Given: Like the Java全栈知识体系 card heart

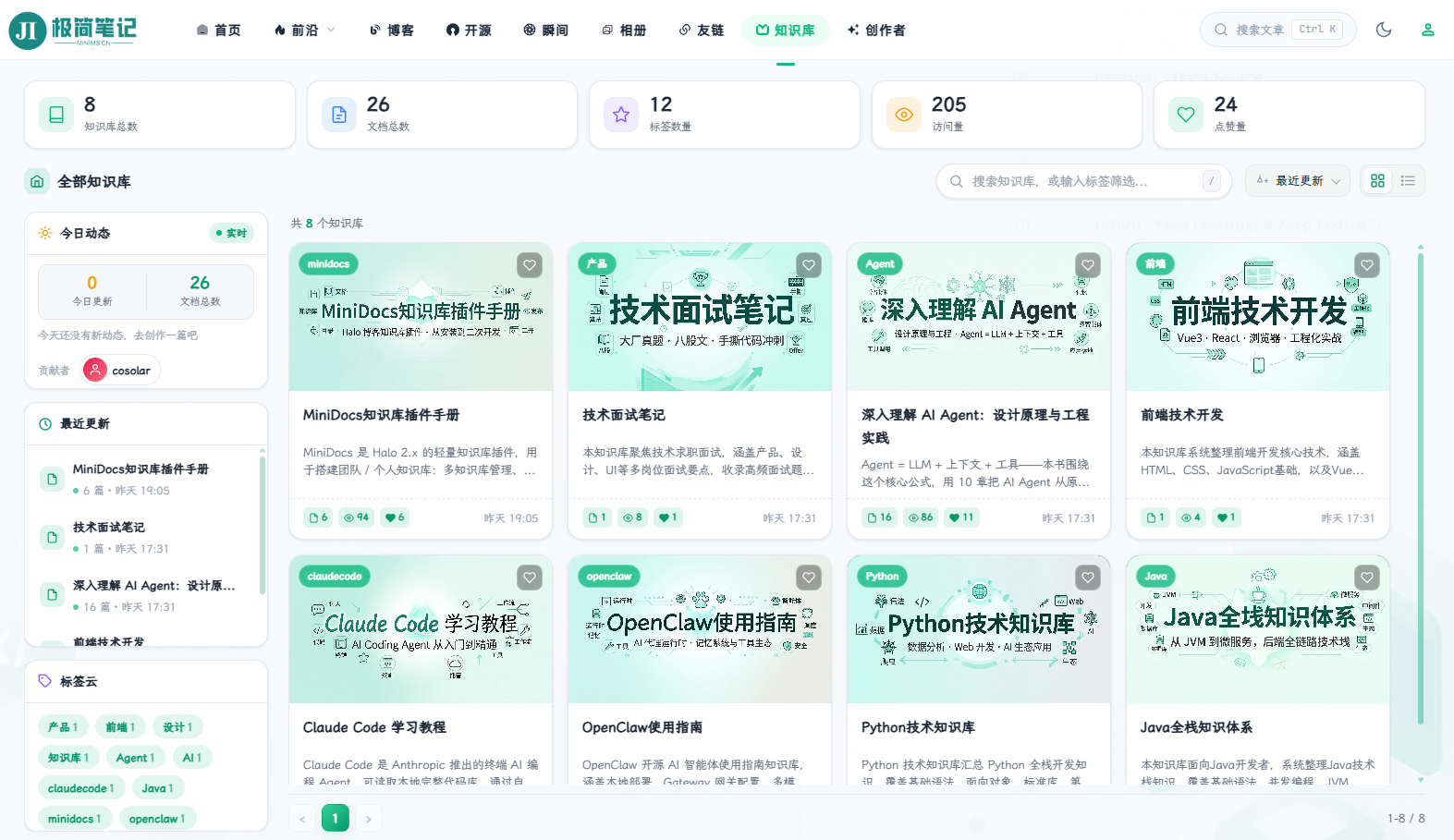Looking at the screenshot, I should coord(1367,578).
